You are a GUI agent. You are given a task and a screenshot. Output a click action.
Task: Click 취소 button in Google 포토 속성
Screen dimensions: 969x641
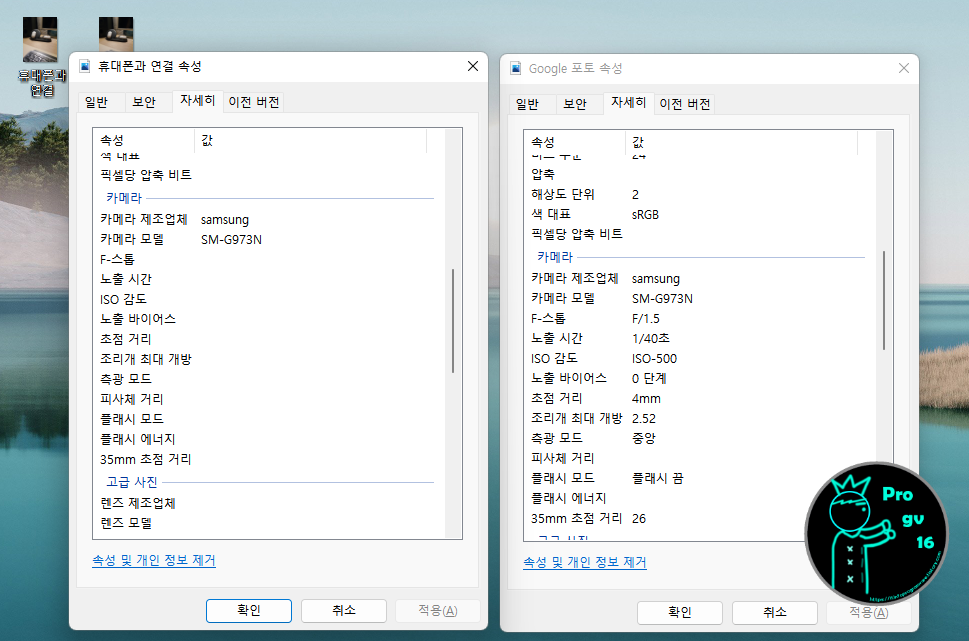[x=775, y=613]
